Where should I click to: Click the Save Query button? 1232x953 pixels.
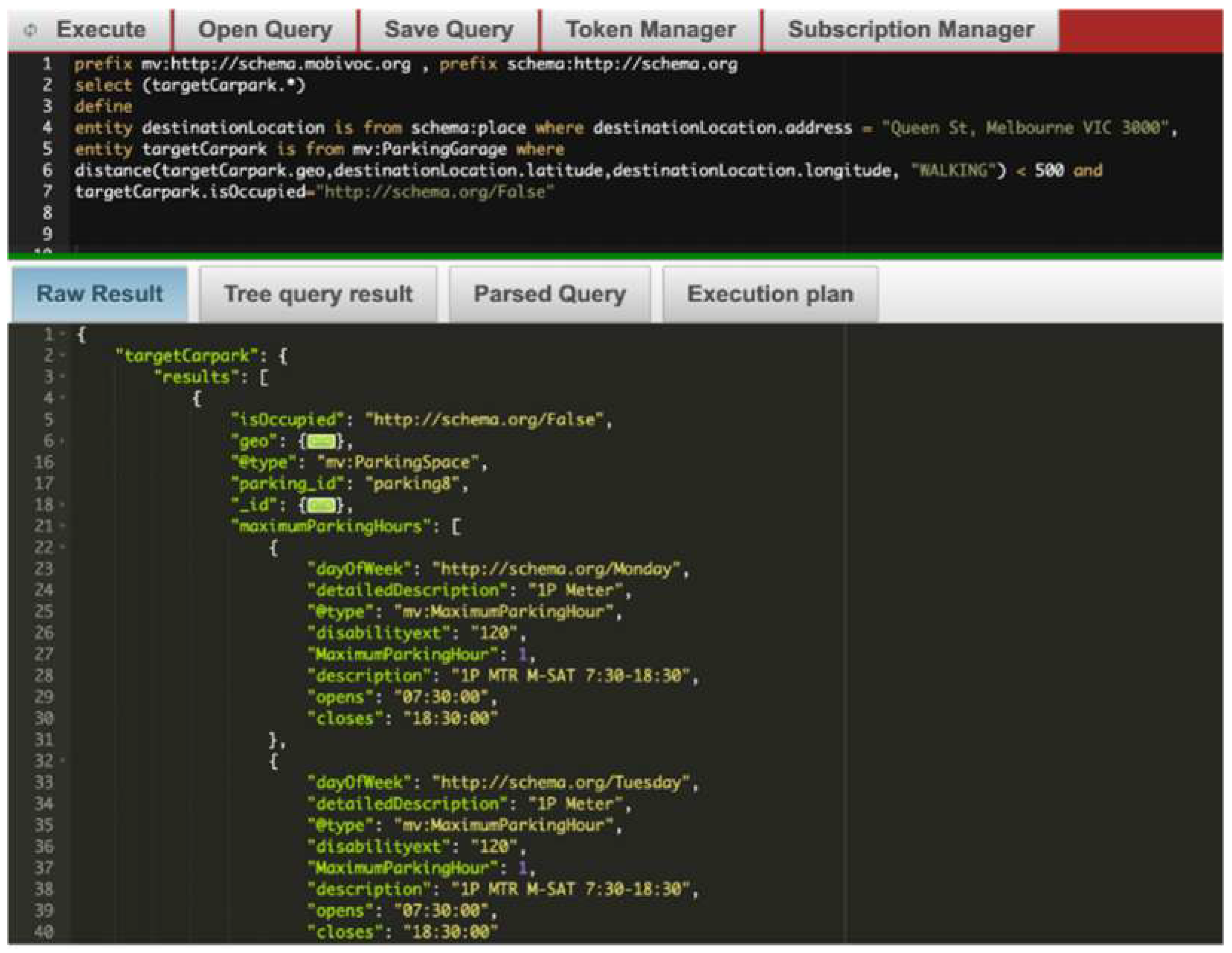448,30
